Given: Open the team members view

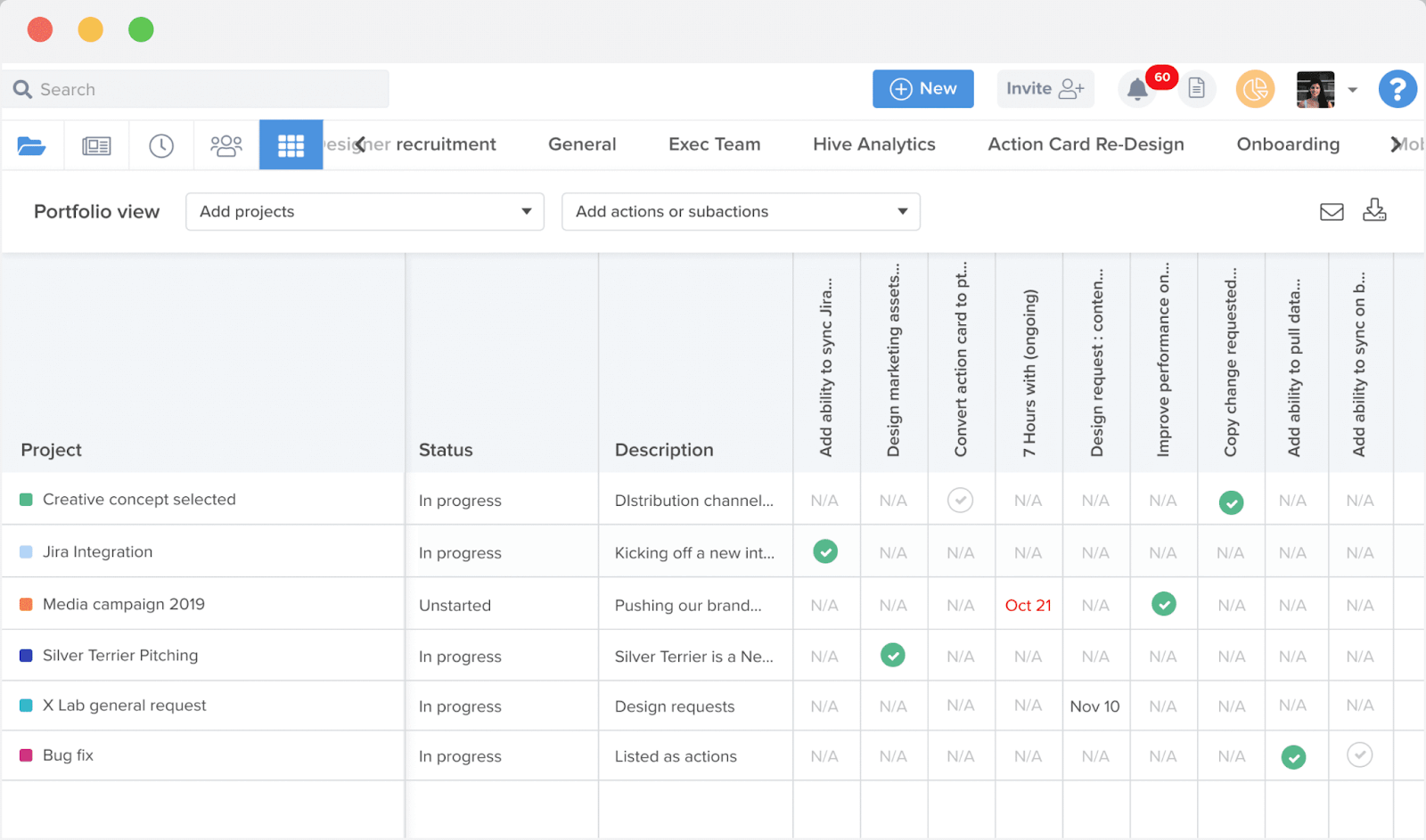Looking at the screenshot, I should click(225, 144).
